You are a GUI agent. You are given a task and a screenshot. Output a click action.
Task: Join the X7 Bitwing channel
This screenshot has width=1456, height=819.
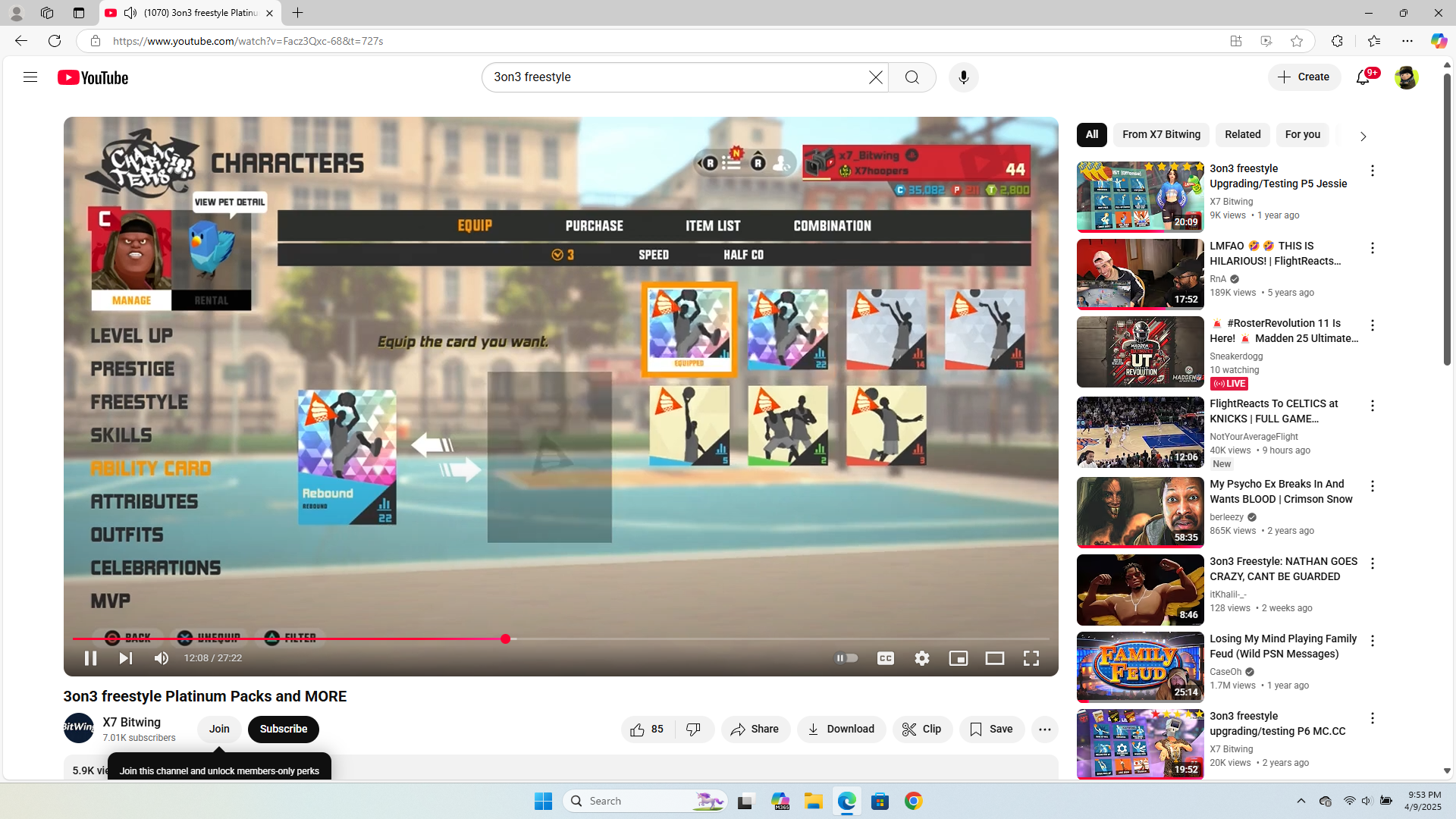tap(219, 730)
